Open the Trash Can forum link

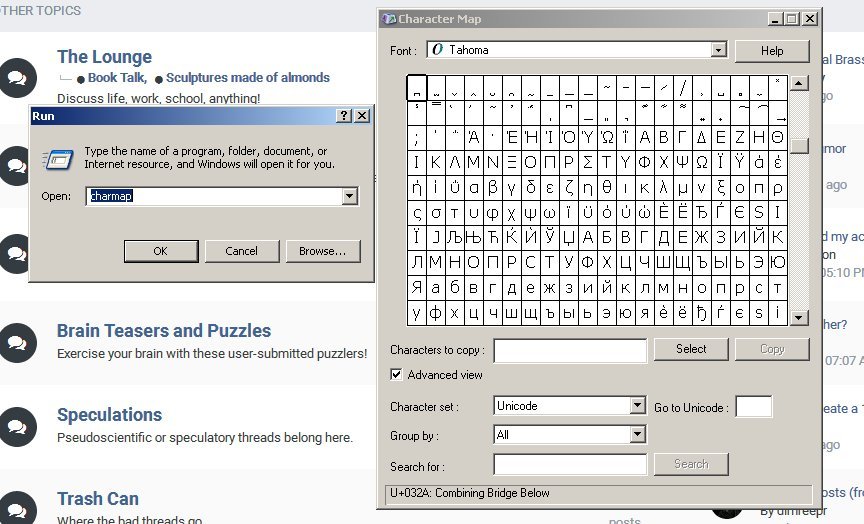[x=98, y=499]
